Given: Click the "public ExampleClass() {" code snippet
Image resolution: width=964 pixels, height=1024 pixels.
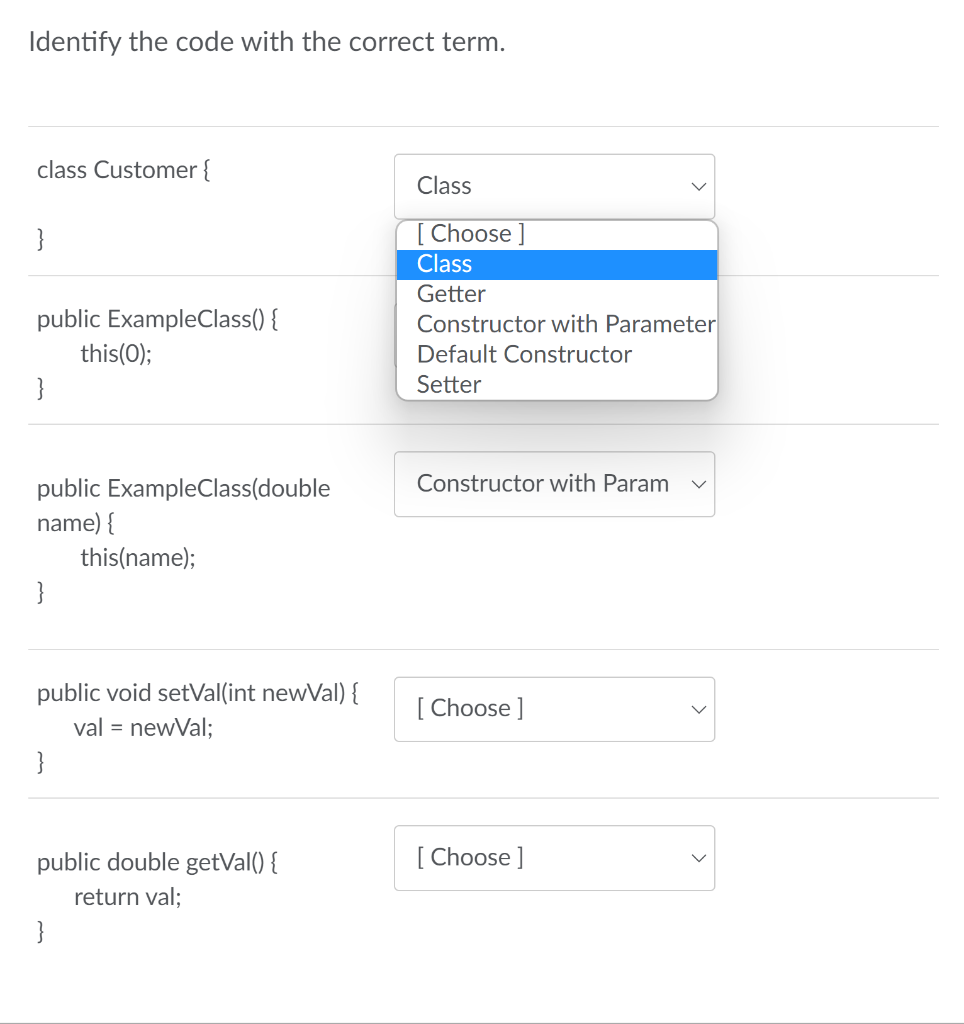Looking at the screenshot, I should [158, 319].
